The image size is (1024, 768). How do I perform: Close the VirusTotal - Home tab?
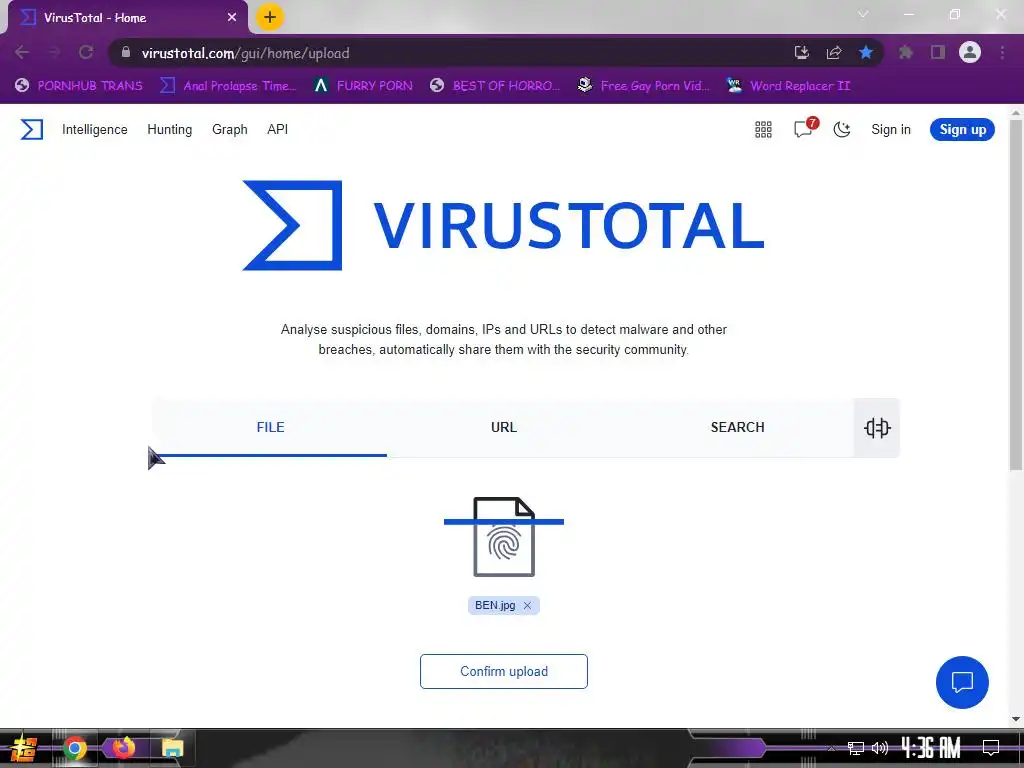point(232,18)
